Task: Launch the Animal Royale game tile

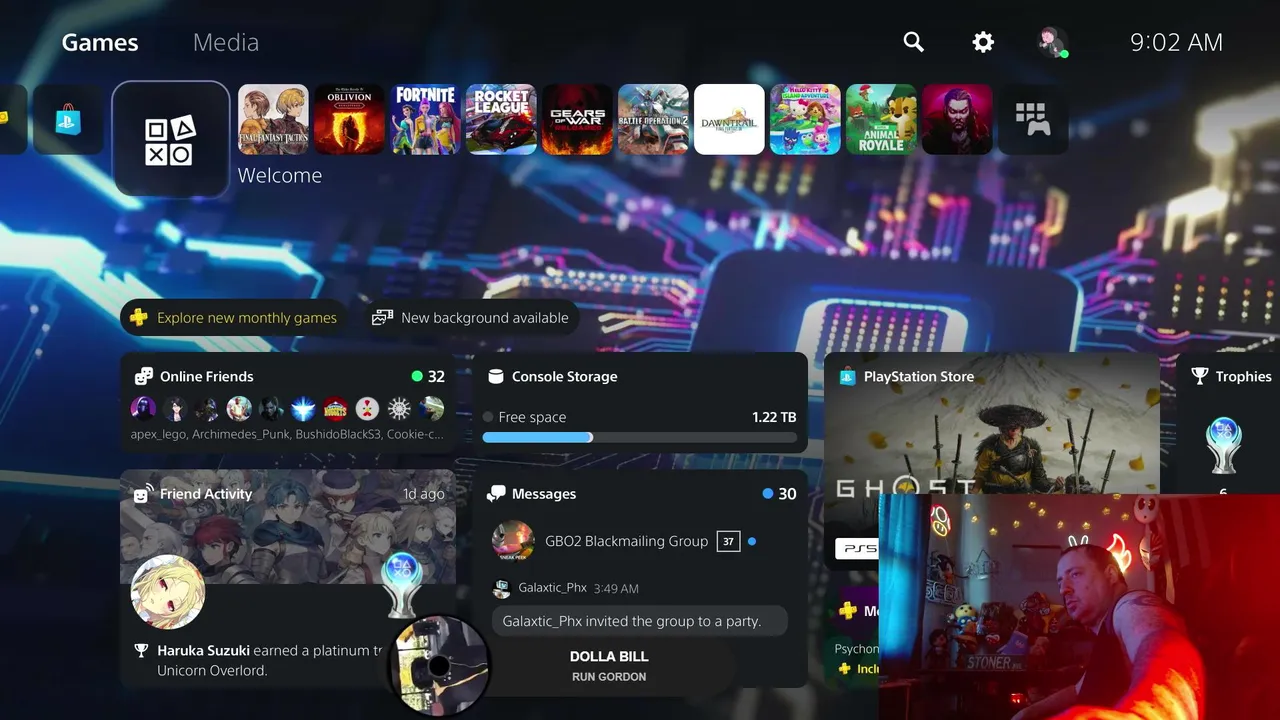Action: [x=881, y=119]
